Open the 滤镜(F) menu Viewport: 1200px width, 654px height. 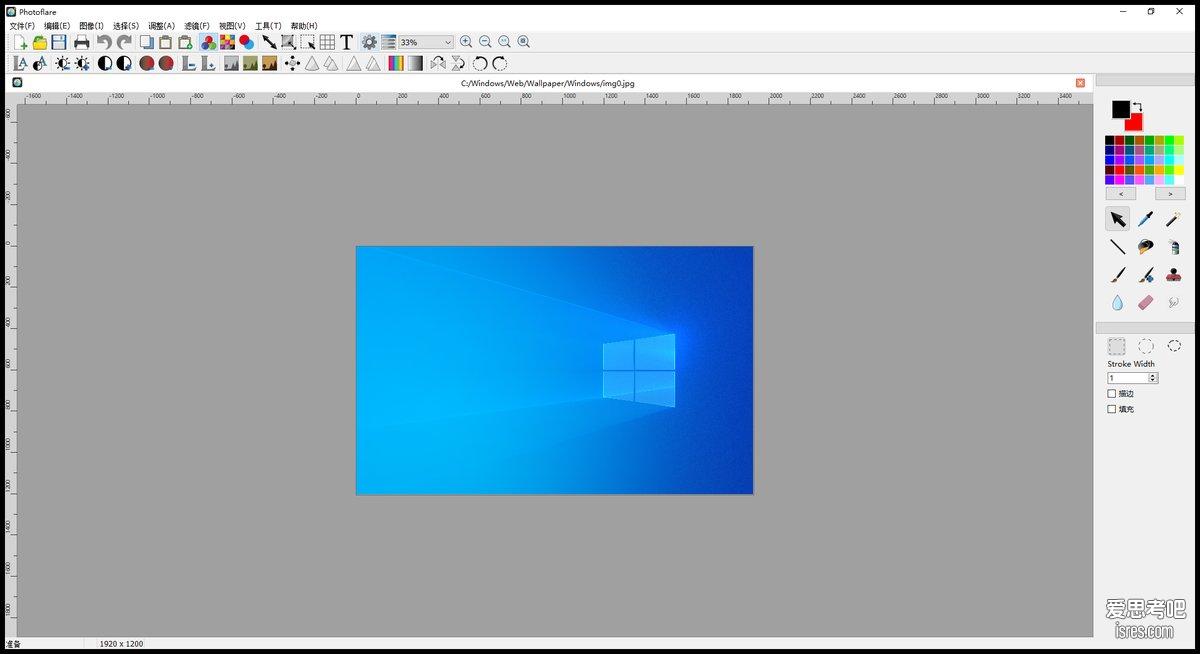click(x=197, y=26)
